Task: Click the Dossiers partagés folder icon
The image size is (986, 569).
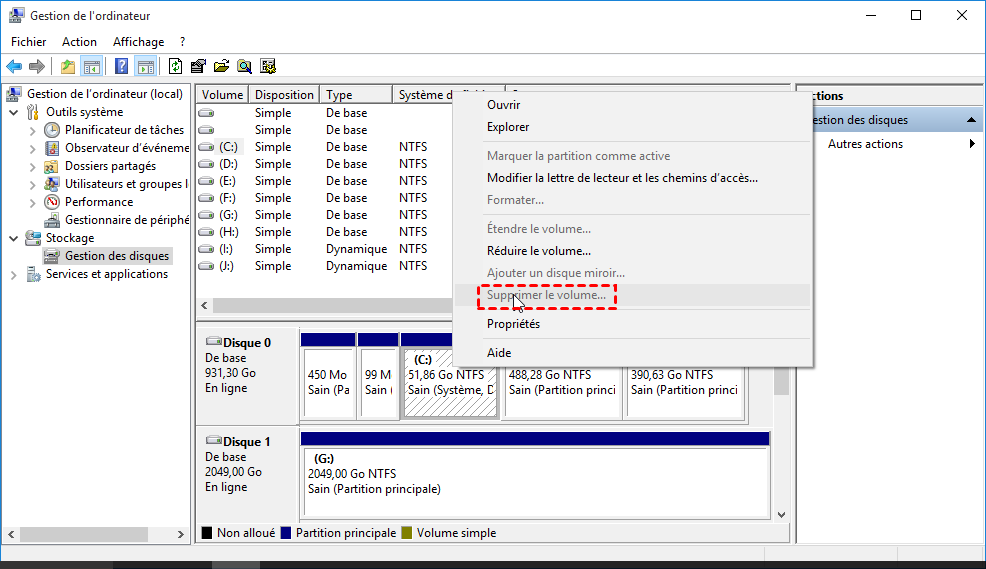Action: 52,166
